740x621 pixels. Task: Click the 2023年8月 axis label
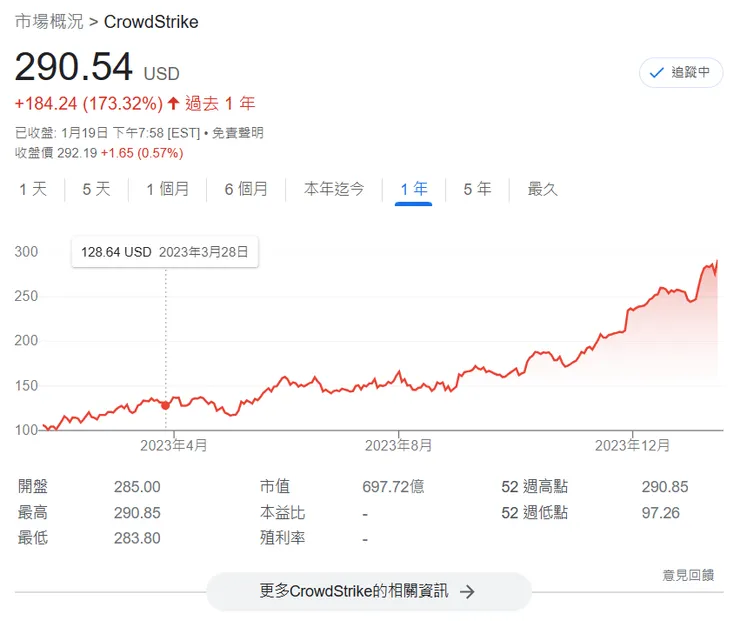point(398,446)
